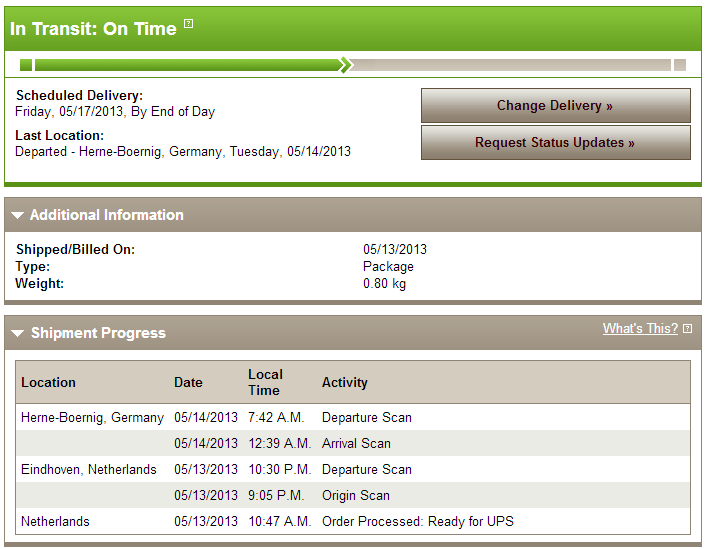The height and width of the screenshot is (549, 708).
Task: Click the Local Time column header
Action: 266,382
